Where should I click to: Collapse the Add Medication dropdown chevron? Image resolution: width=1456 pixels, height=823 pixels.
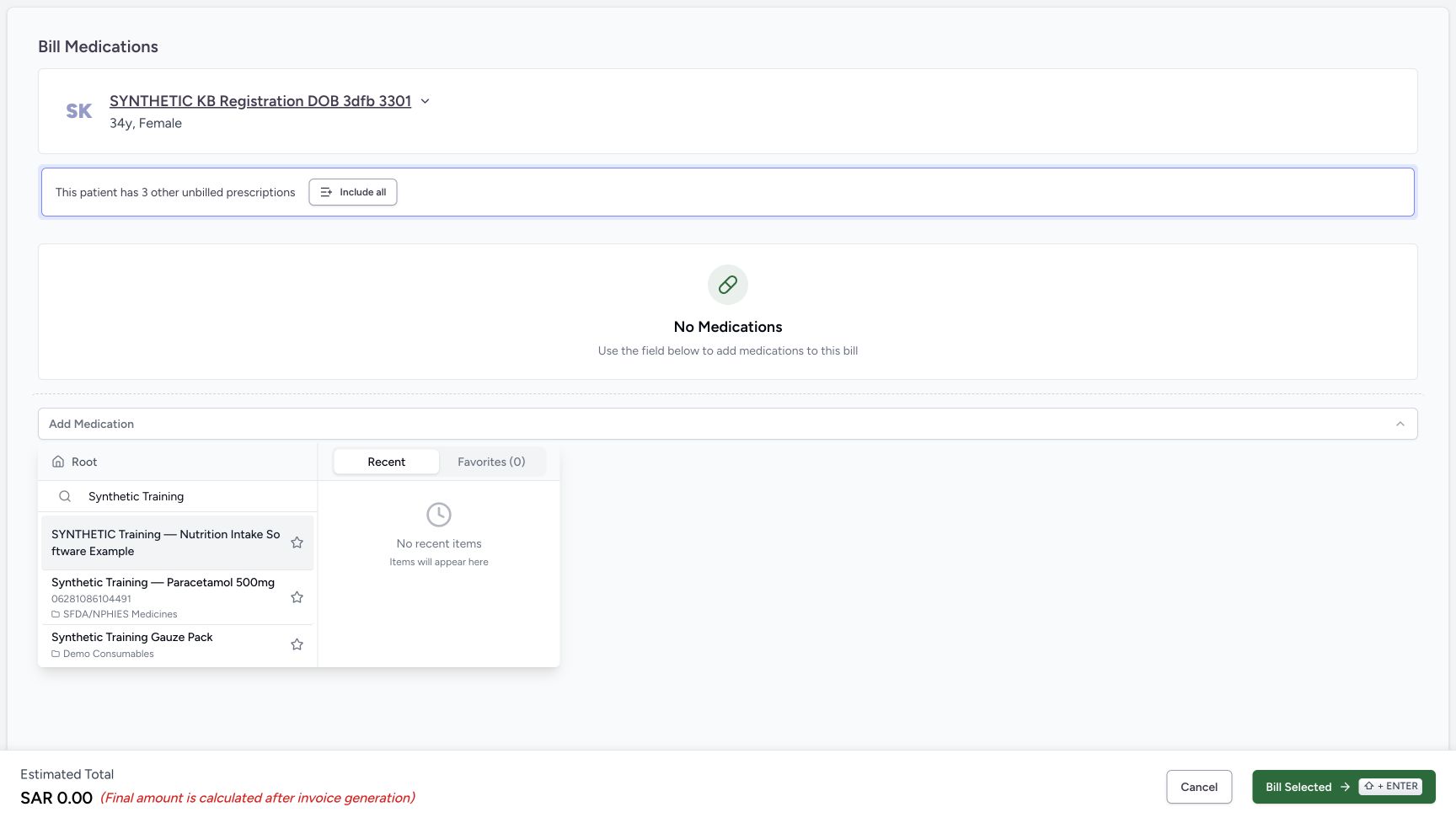(1400, 424)
